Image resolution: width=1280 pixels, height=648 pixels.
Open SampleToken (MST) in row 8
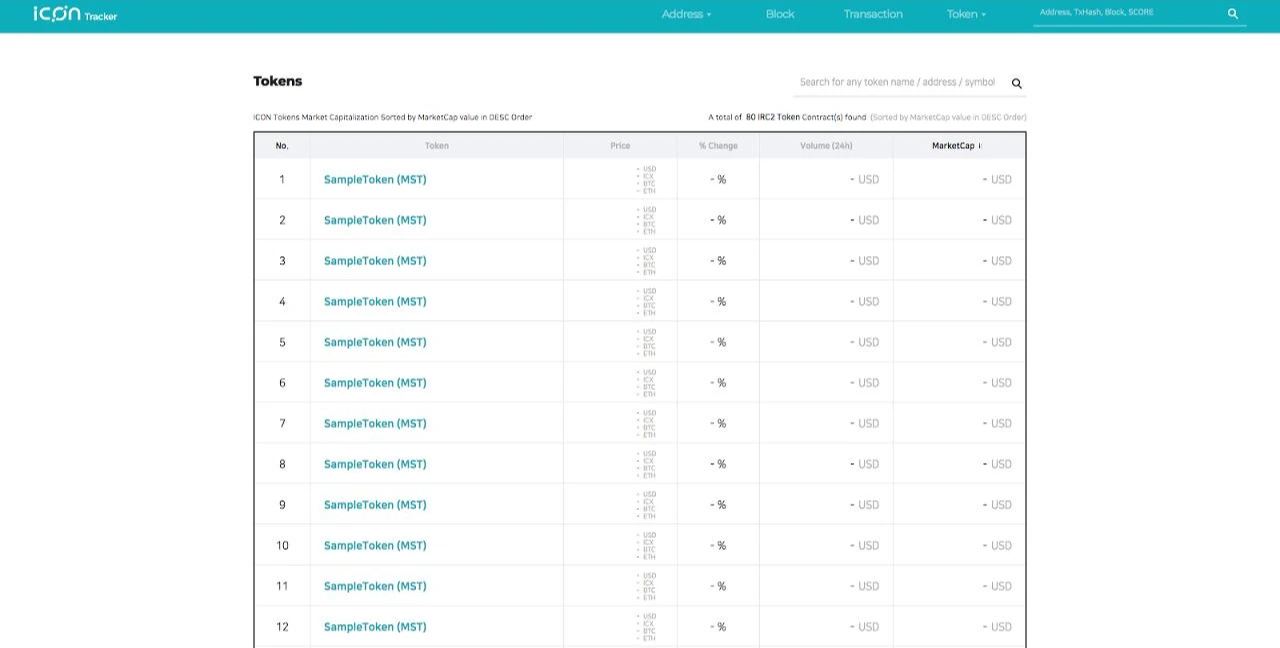point(375,464)
